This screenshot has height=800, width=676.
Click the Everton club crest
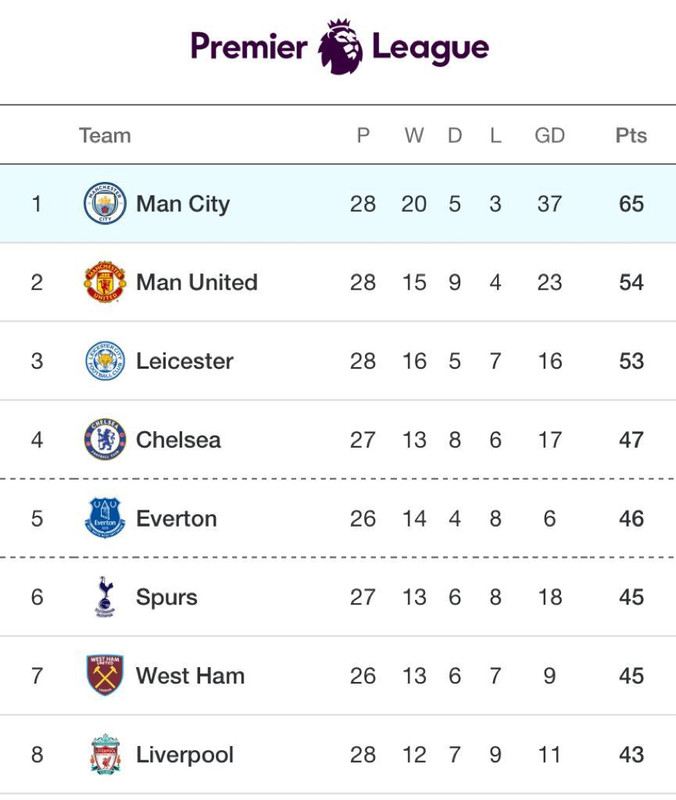[x=105, y=518]
